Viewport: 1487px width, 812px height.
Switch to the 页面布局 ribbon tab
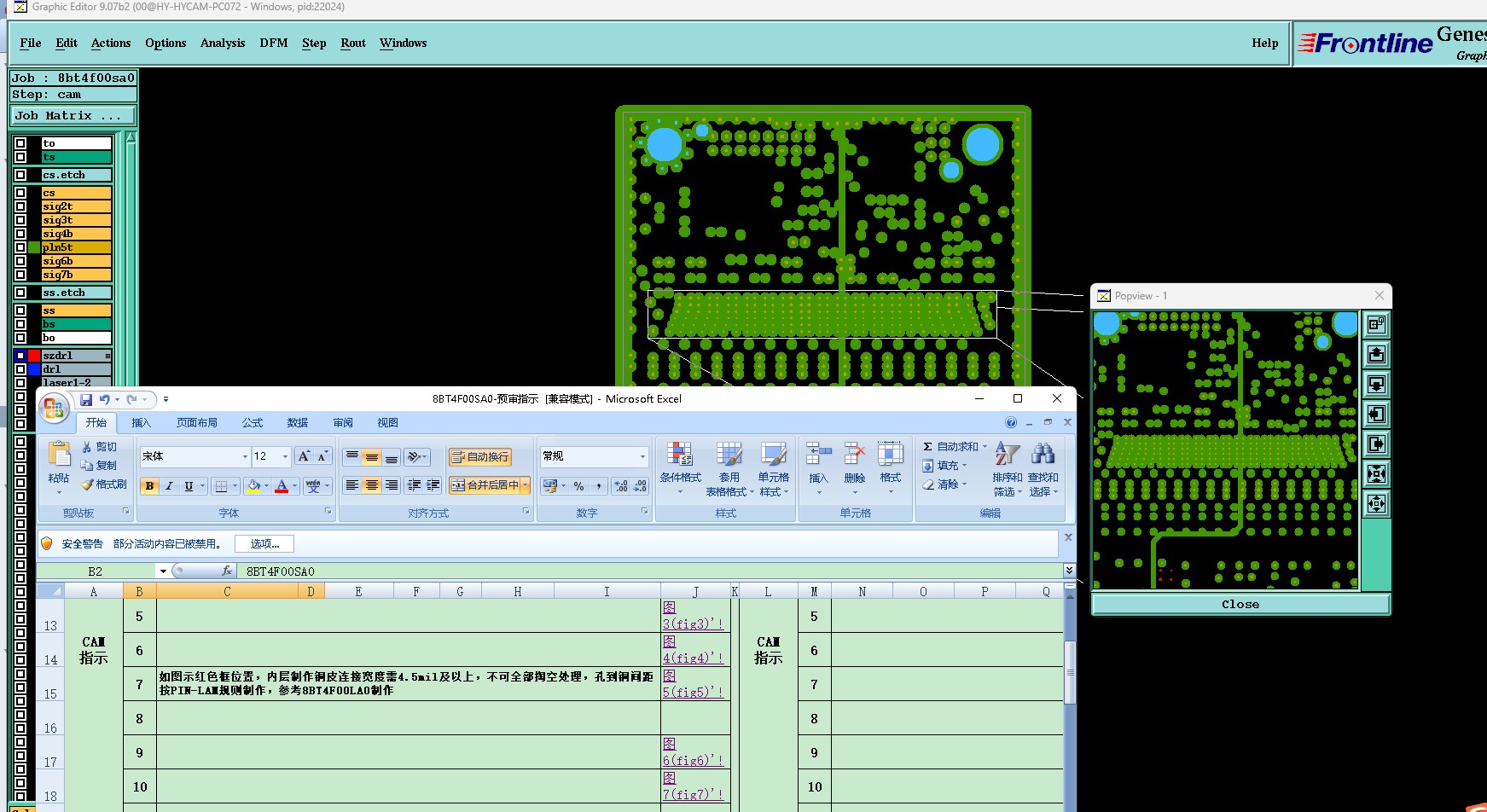pos(197,422)
